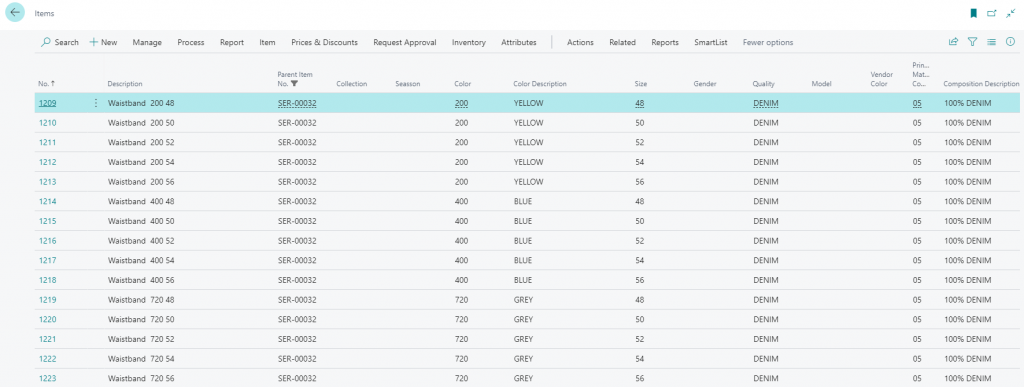
Task: Select Waistband 200 52 description cell
Action: pos(141,142)
